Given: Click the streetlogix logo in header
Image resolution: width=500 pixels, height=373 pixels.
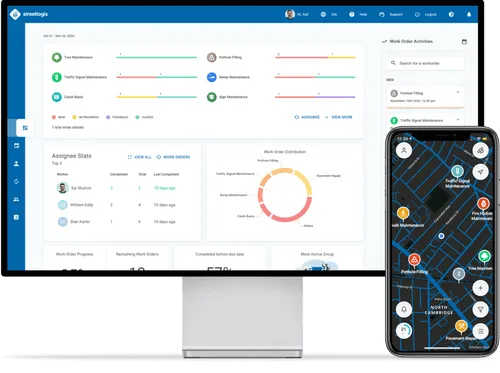Looking at the screenshot, I should point(29,14).
